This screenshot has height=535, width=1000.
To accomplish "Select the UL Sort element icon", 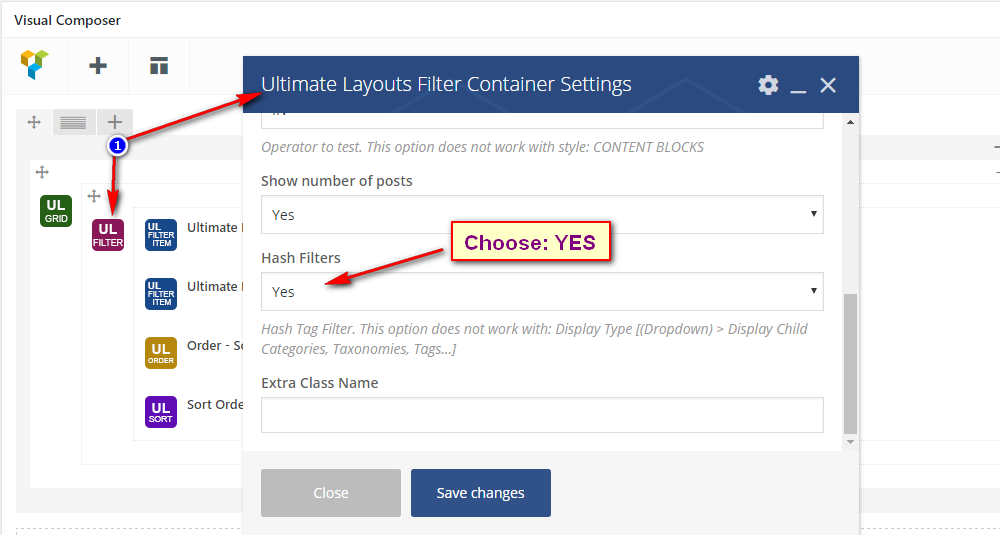I will [161, 412].
